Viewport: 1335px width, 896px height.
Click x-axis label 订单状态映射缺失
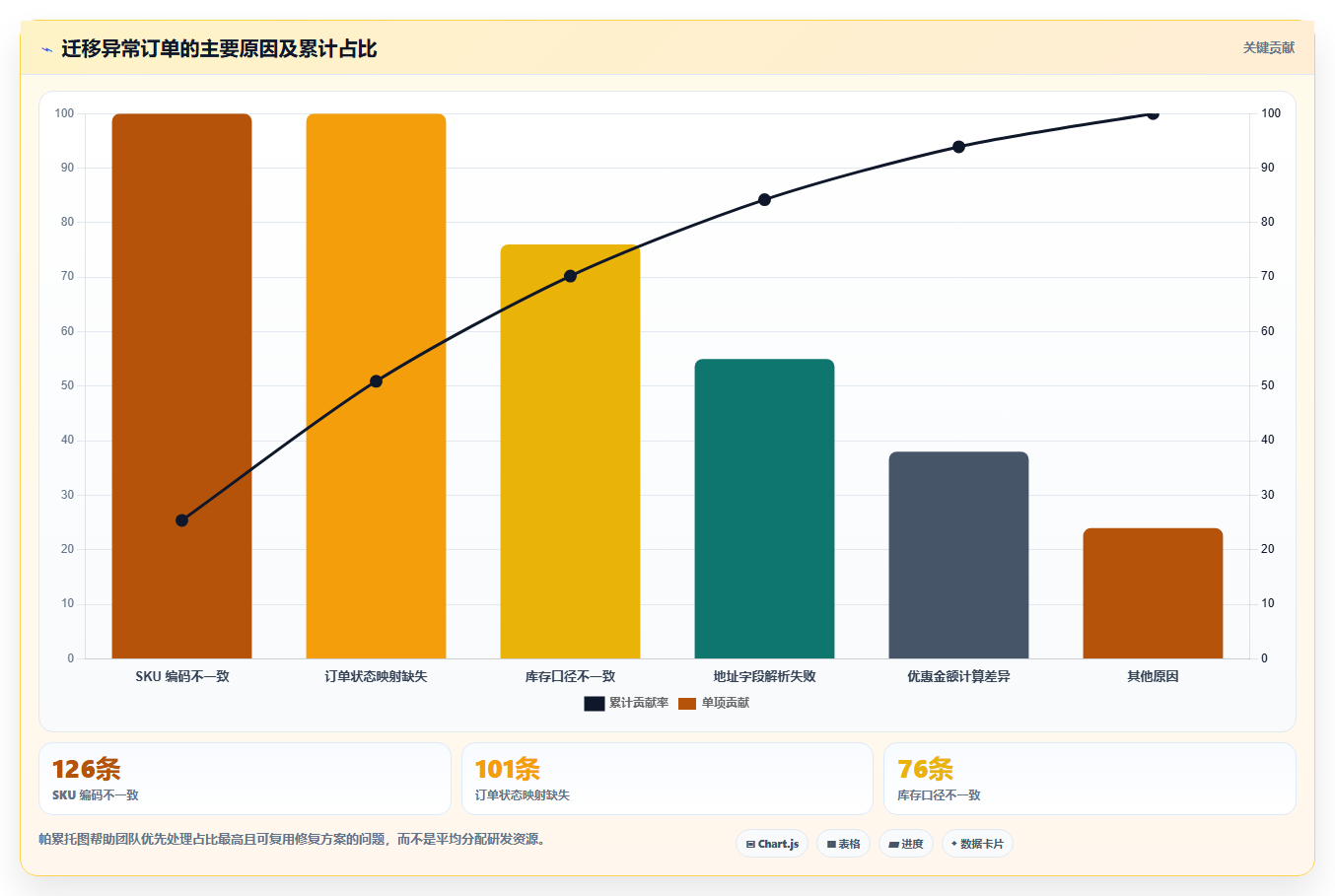click(376, 676)
